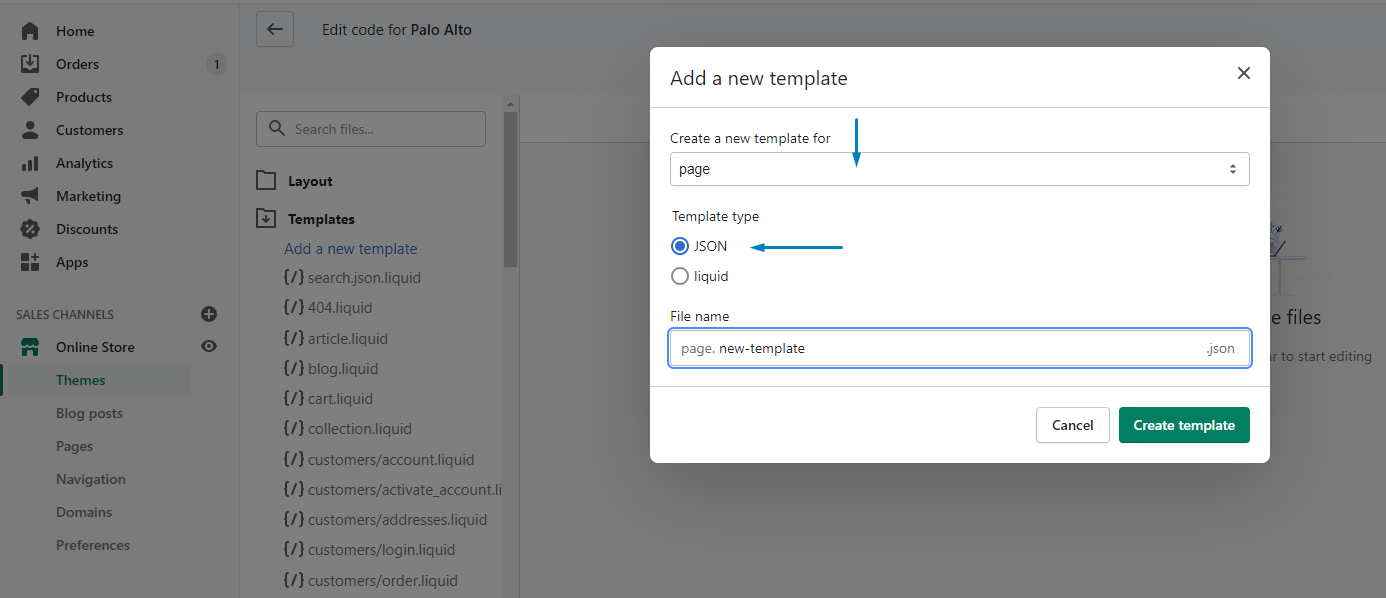Image resolution: width=1386 pixels, height=598 pixels.
Task: Cancel the new template dialog
Action: click(x=1072, y=424)
